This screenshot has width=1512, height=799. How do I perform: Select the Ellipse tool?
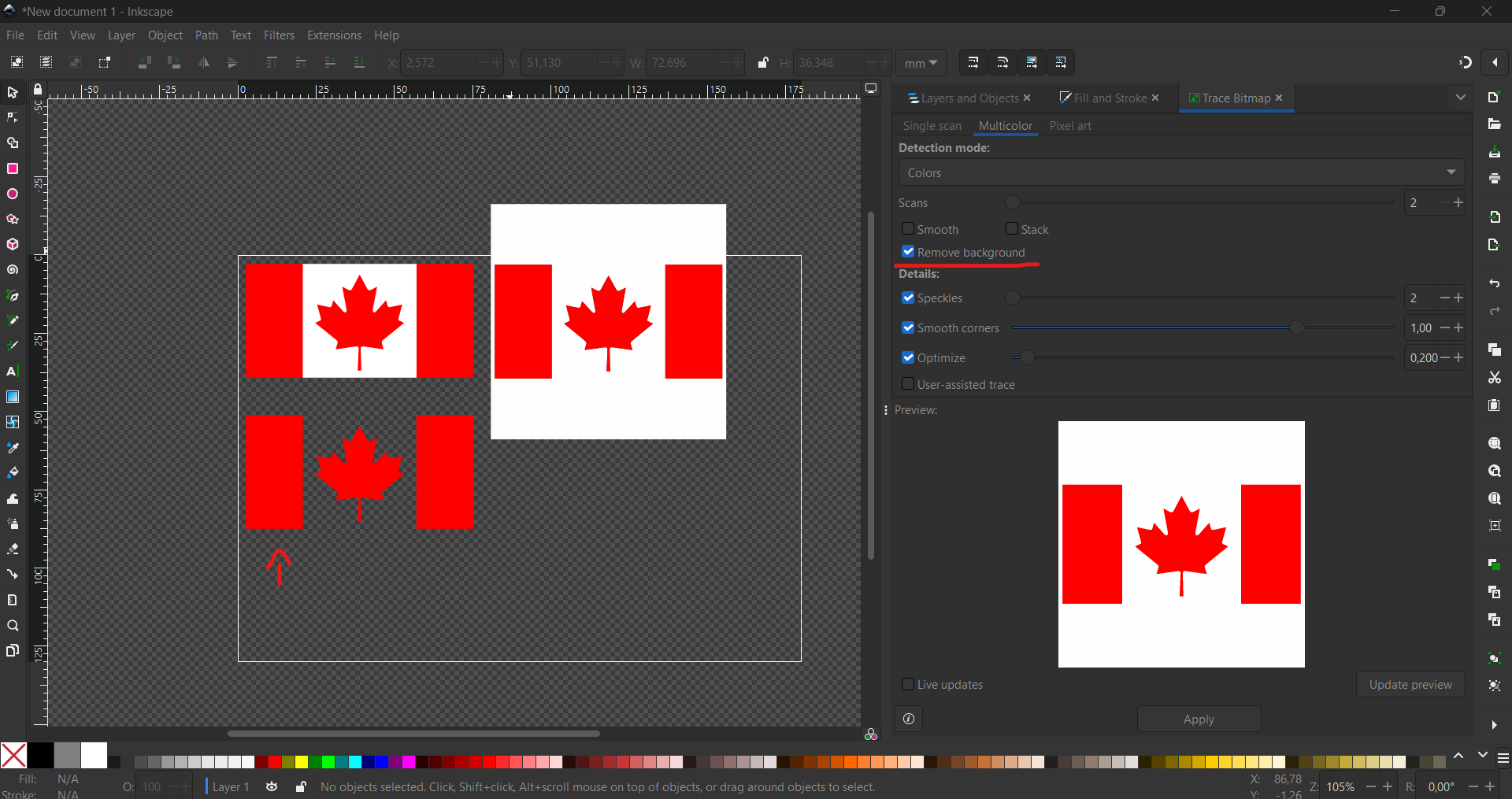[13, 194]
